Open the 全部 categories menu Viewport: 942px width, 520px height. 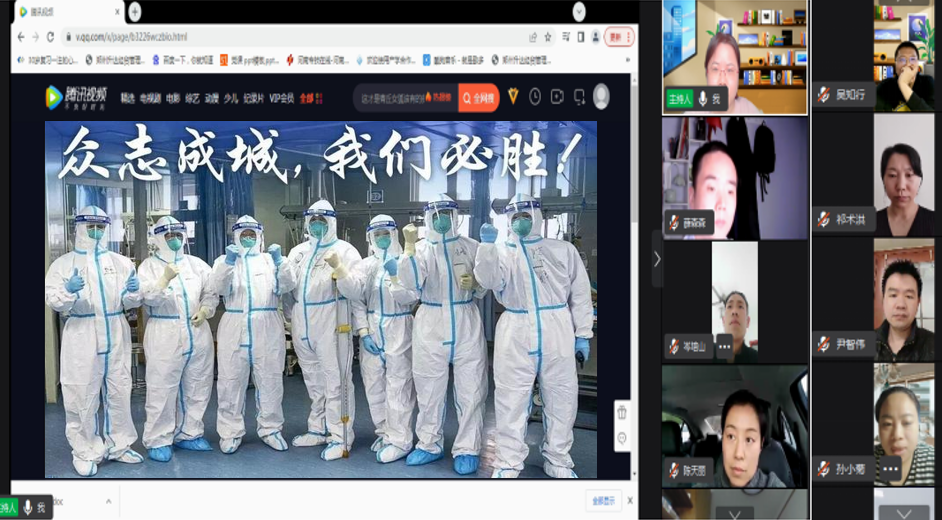(311, 98)
